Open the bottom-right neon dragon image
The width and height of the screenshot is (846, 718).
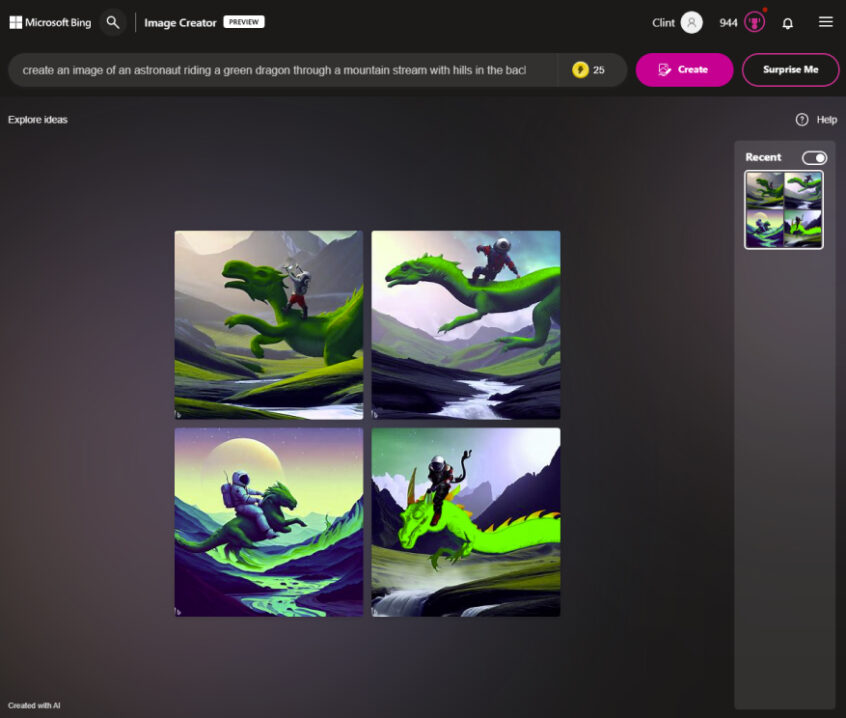[465, 521]
